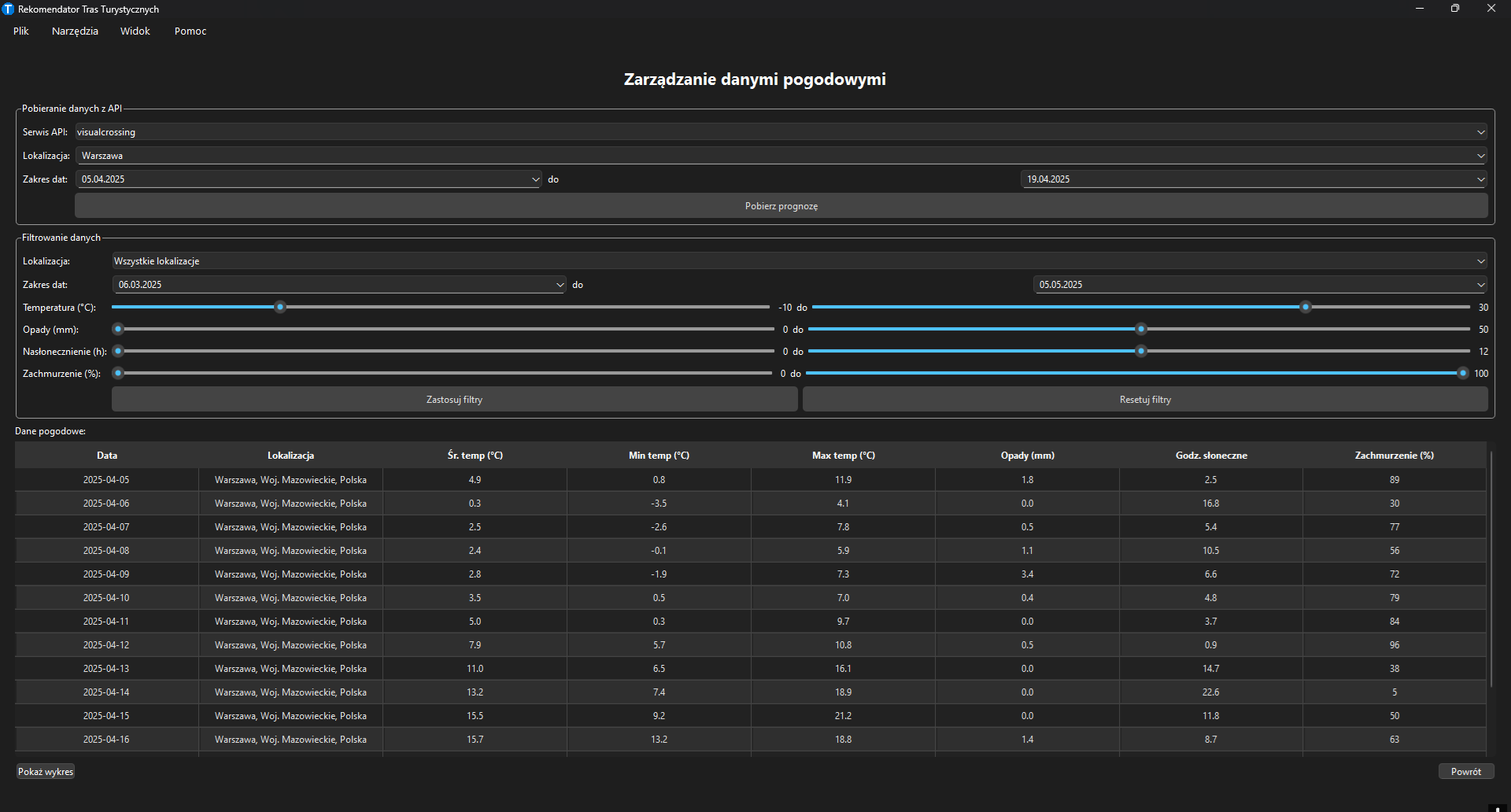Select the 2025-04-06 date cell
1511x812 pixels.
(106, 504)
